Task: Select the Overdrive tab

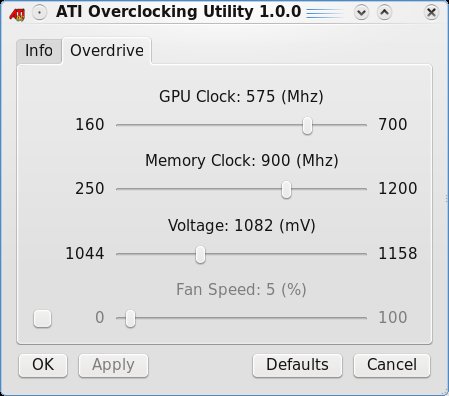Action: tap(107, 51)
